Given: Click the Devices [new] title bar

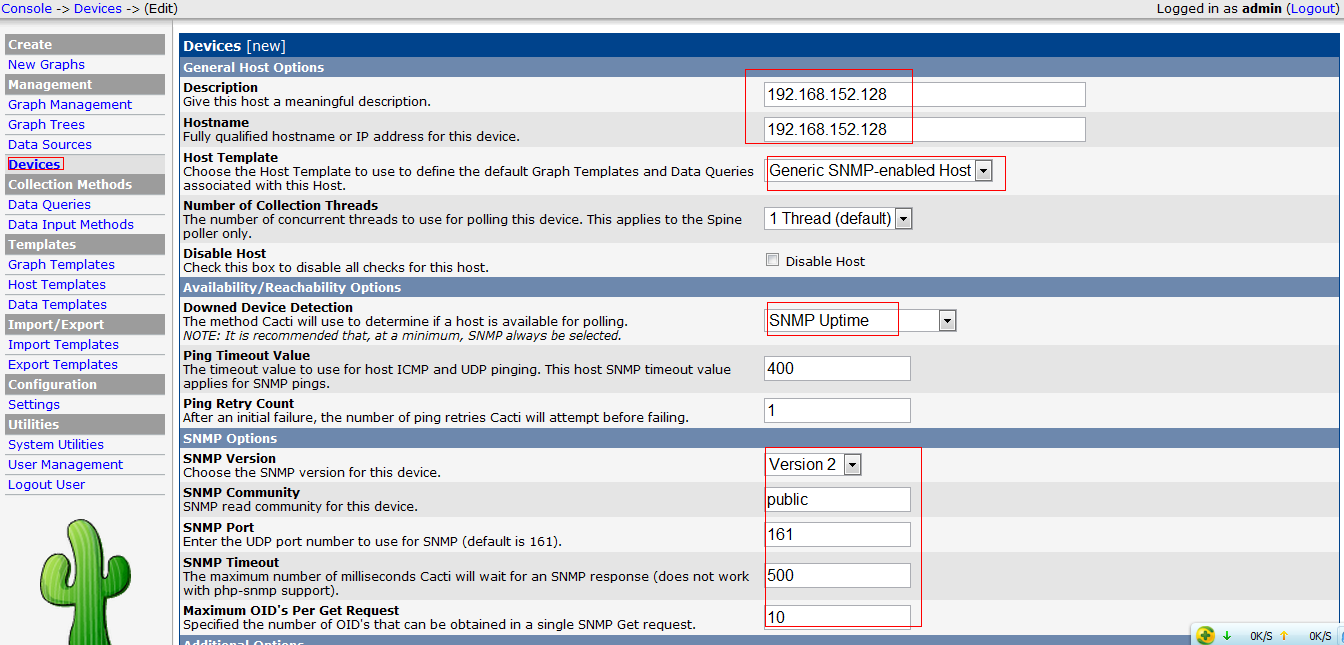Looking at the screenshot, I should pos(759,46).
